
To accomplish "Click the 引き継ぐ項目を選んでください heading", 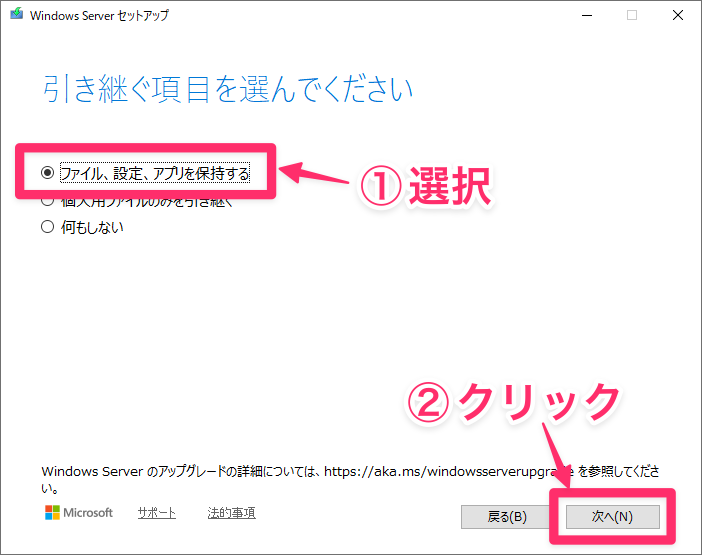I will (x=227, y=89).
